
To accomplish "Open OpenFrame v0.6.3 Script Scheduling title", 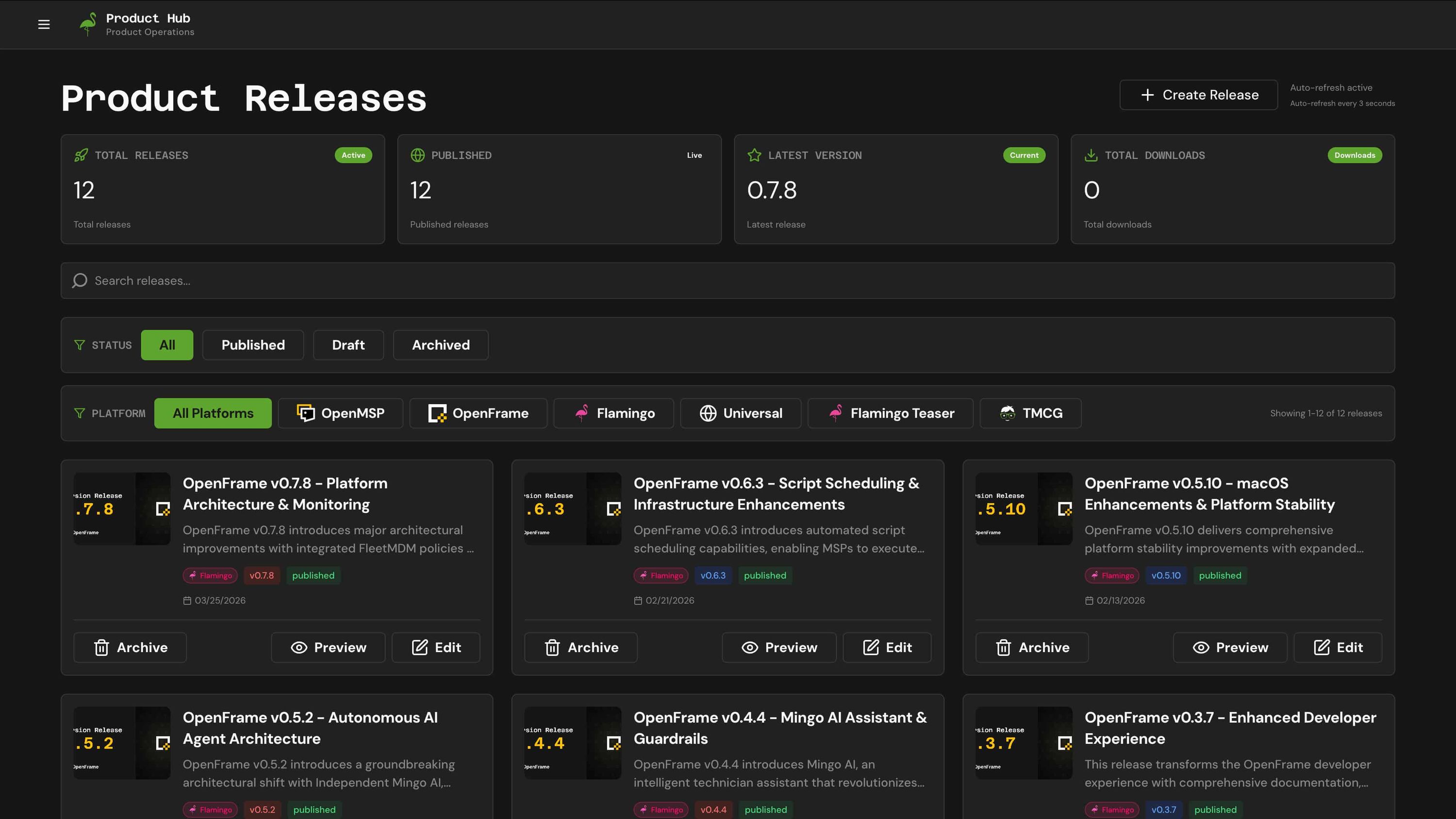I will pyautogui.click(x=777, y=494).
